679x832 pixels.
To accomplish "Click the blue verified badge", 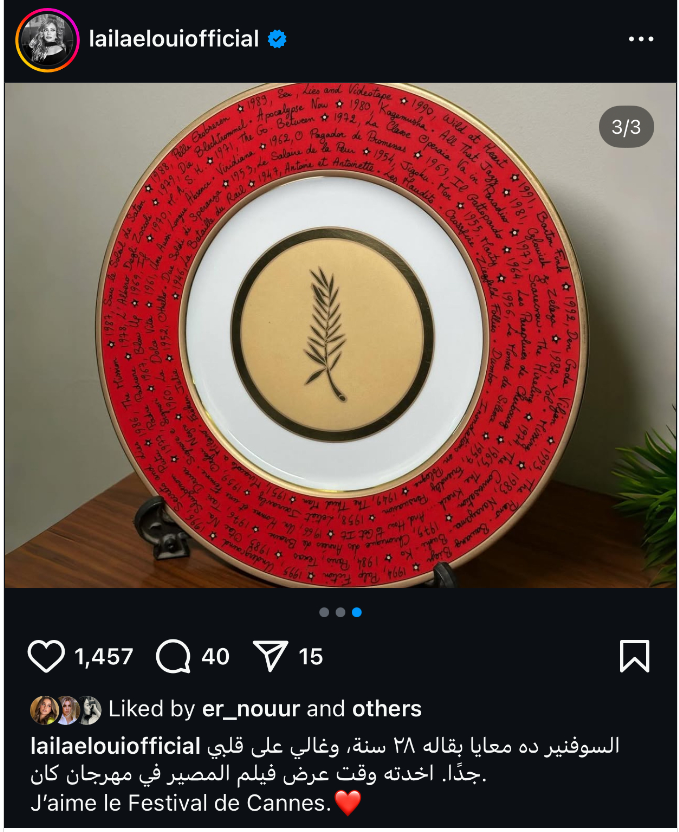I will pyautogui.click(x=277, y=39).
